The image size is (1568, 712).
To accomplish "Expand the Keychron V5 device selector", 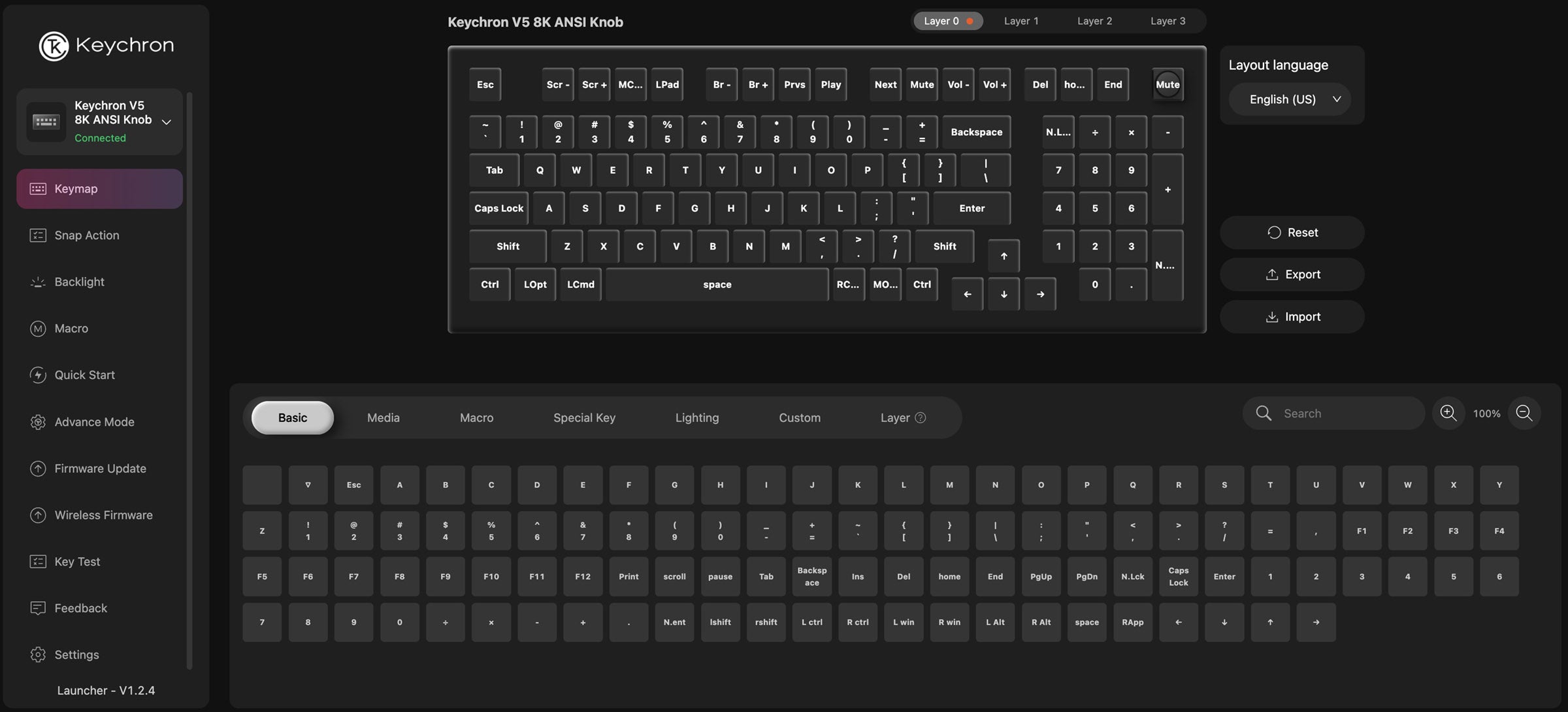I will point(167,121).
